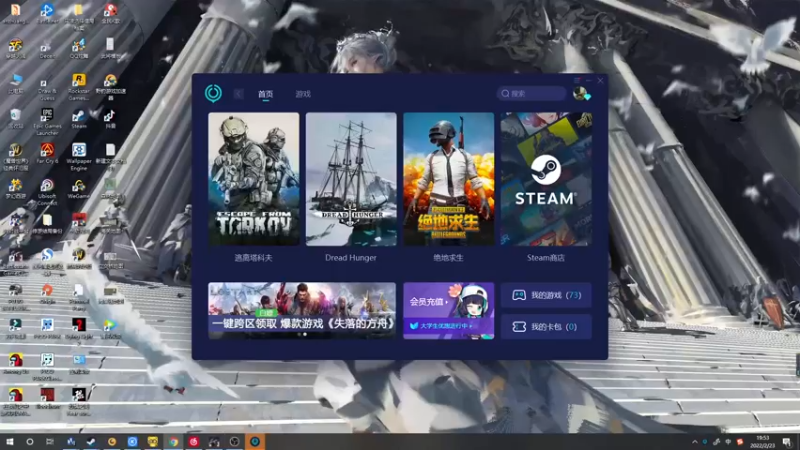Open the Recycle Bin desktop icon
The image size is (800, 450).
[x=15, y=118]
